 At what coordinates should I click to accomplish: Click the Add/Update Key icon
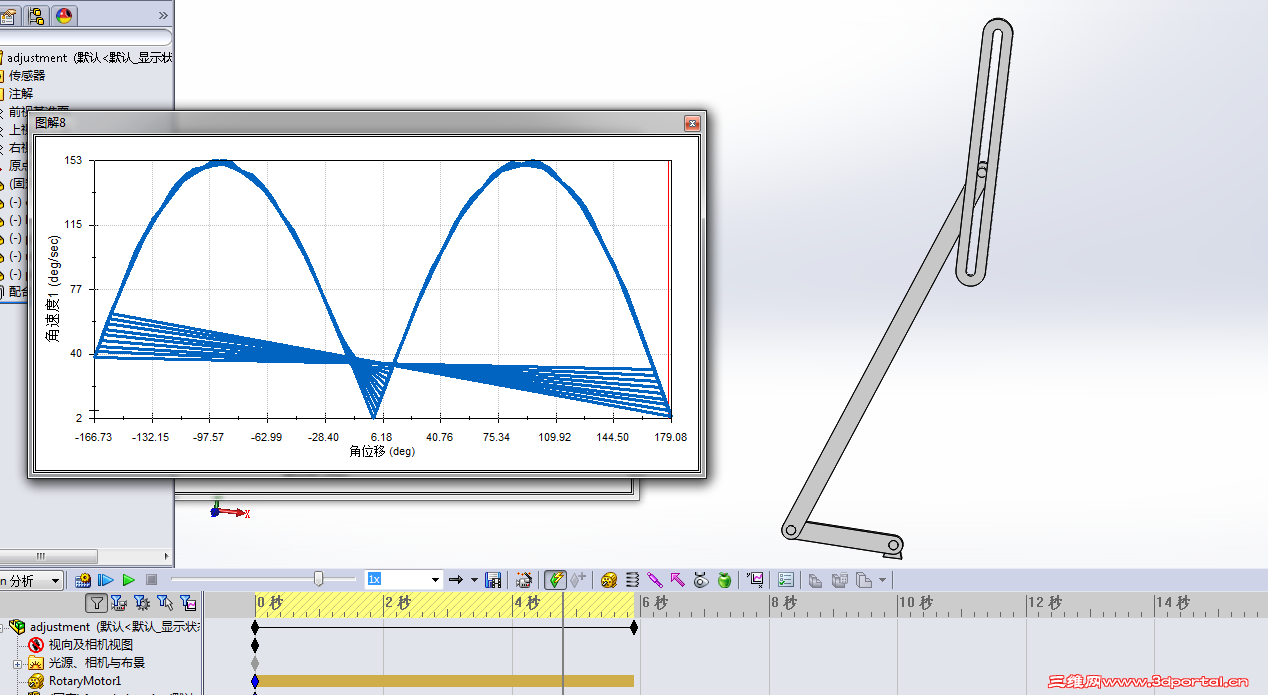pyautogui.click(x=578, y=580)
